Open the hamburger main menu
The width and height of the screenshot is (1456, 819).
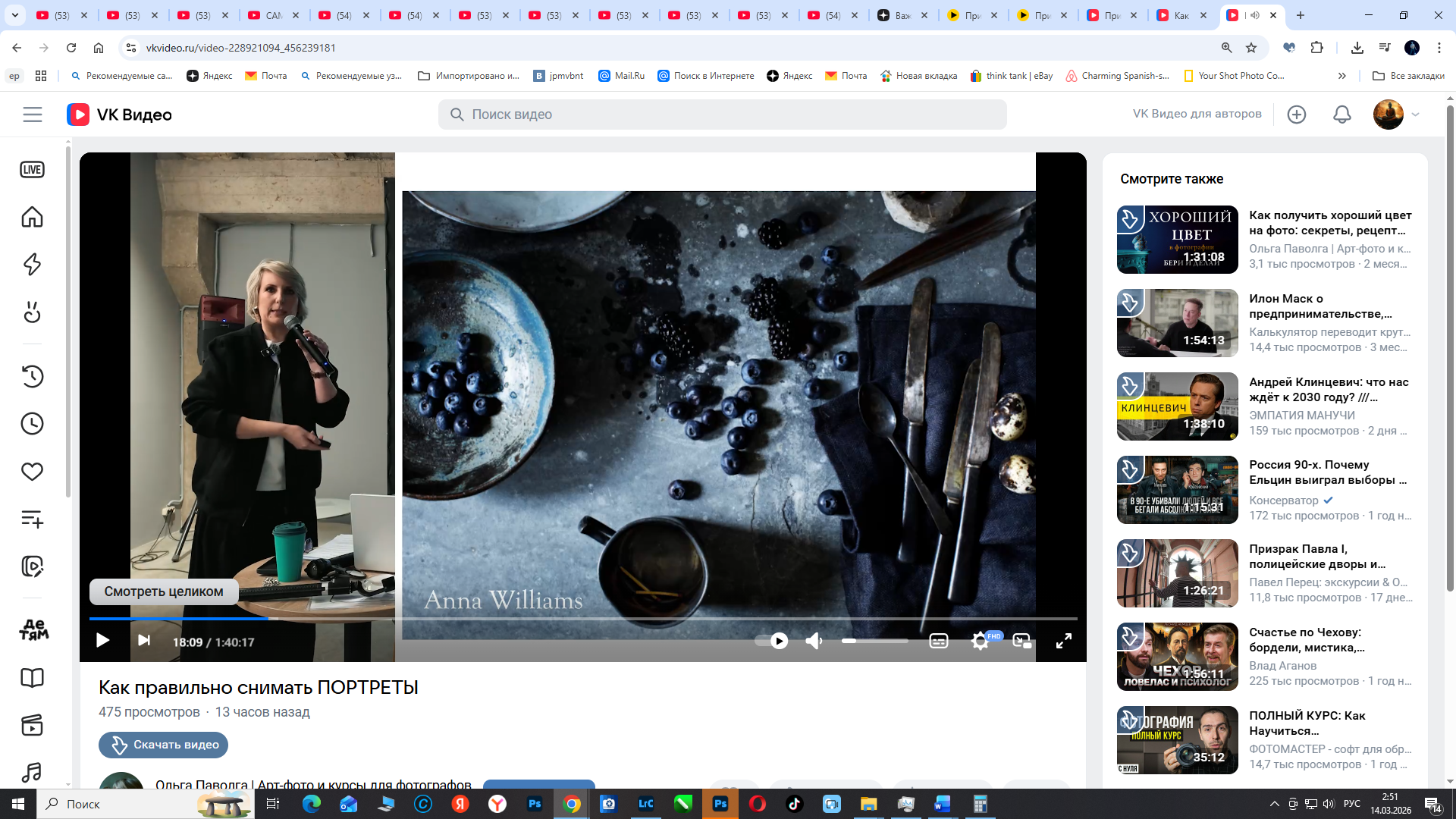pyautogui.click(x=32, y=115)
